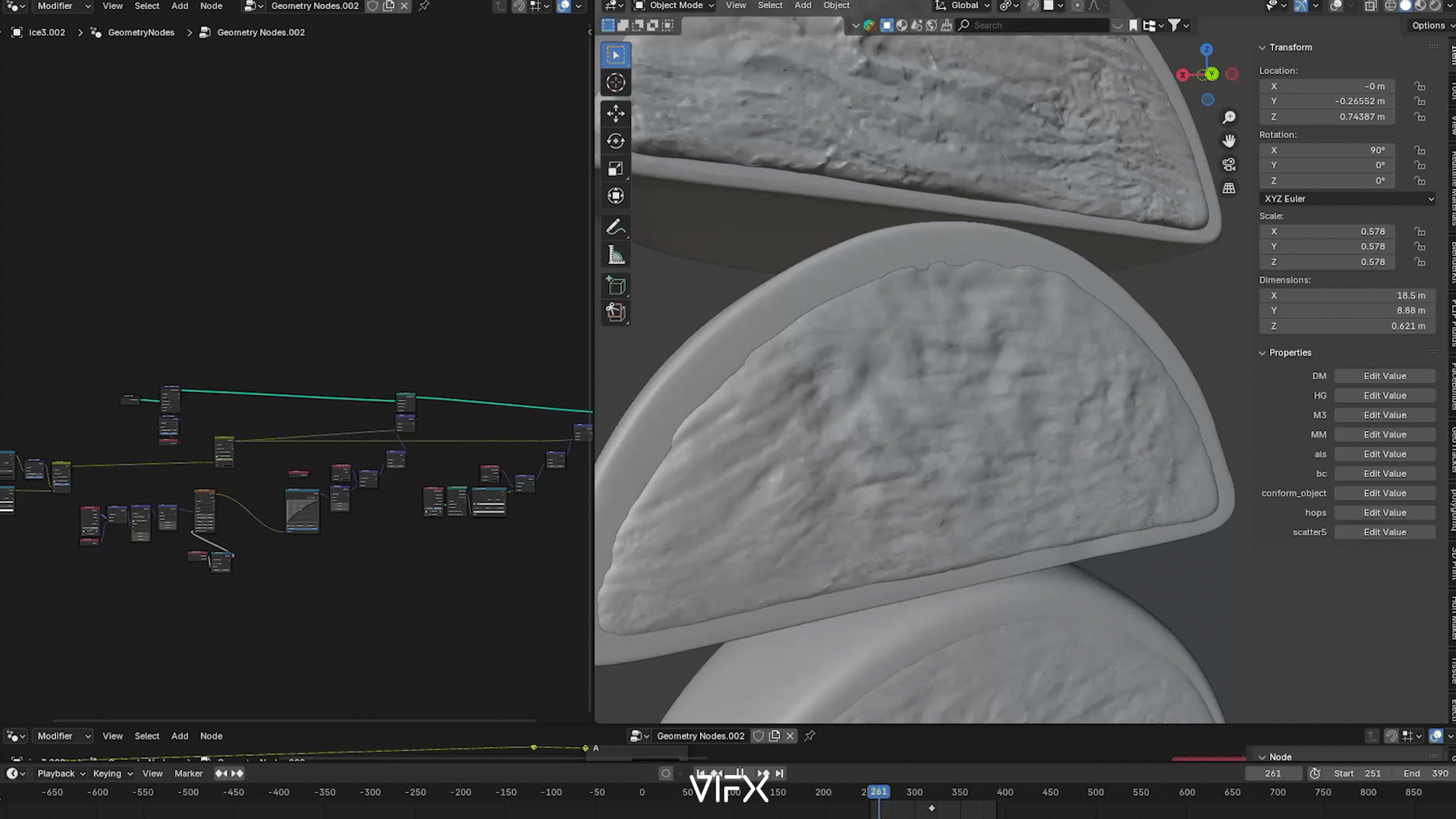Open the Object menu in viewport header
1456x819 pixels.
pyautogui.click(x=836, y=5)
